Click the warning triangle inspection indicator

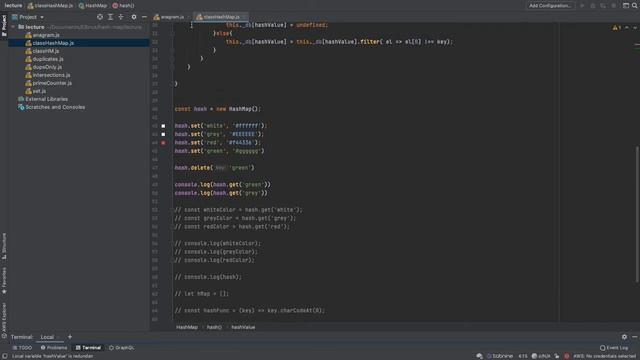pos(616,28)
